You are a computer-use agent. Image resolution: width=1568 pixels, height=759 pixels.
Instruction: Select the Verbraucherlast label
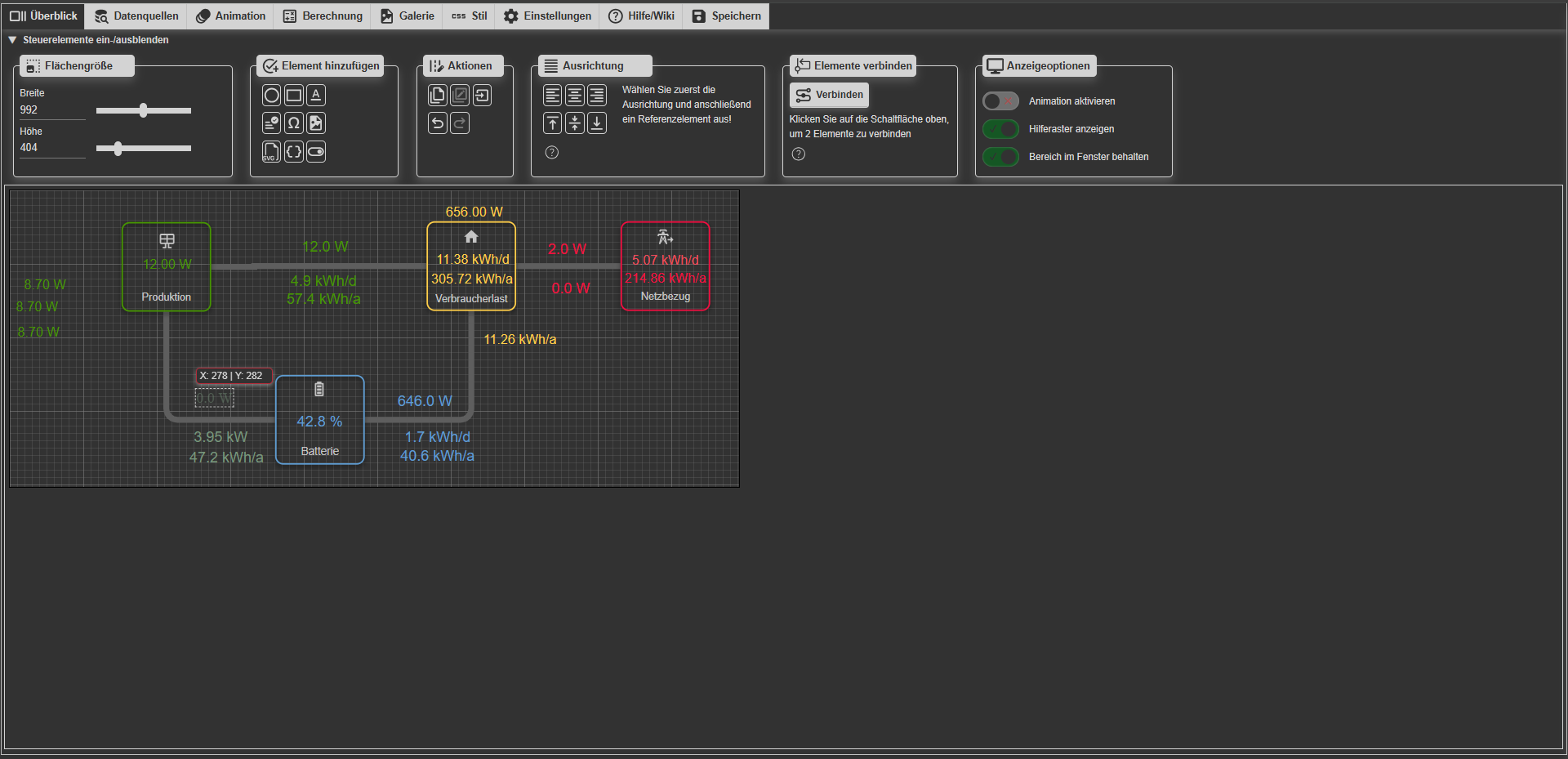[x=471, y=299]
